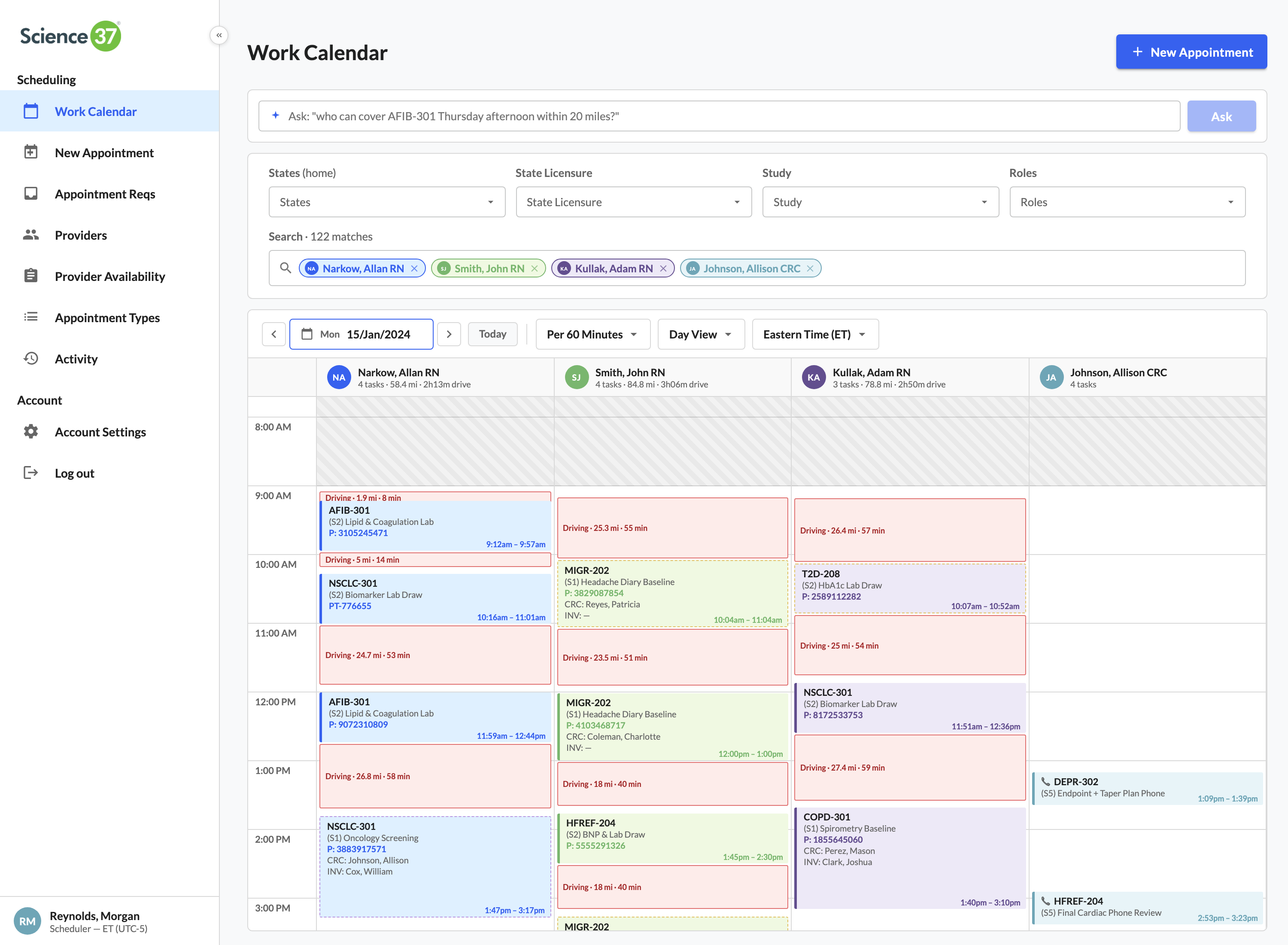Image resolution: width=1288 pixels, height=945 pixels.
Task: Select the Driving 25.3 mi 55 min block
Action: point(672,527)
